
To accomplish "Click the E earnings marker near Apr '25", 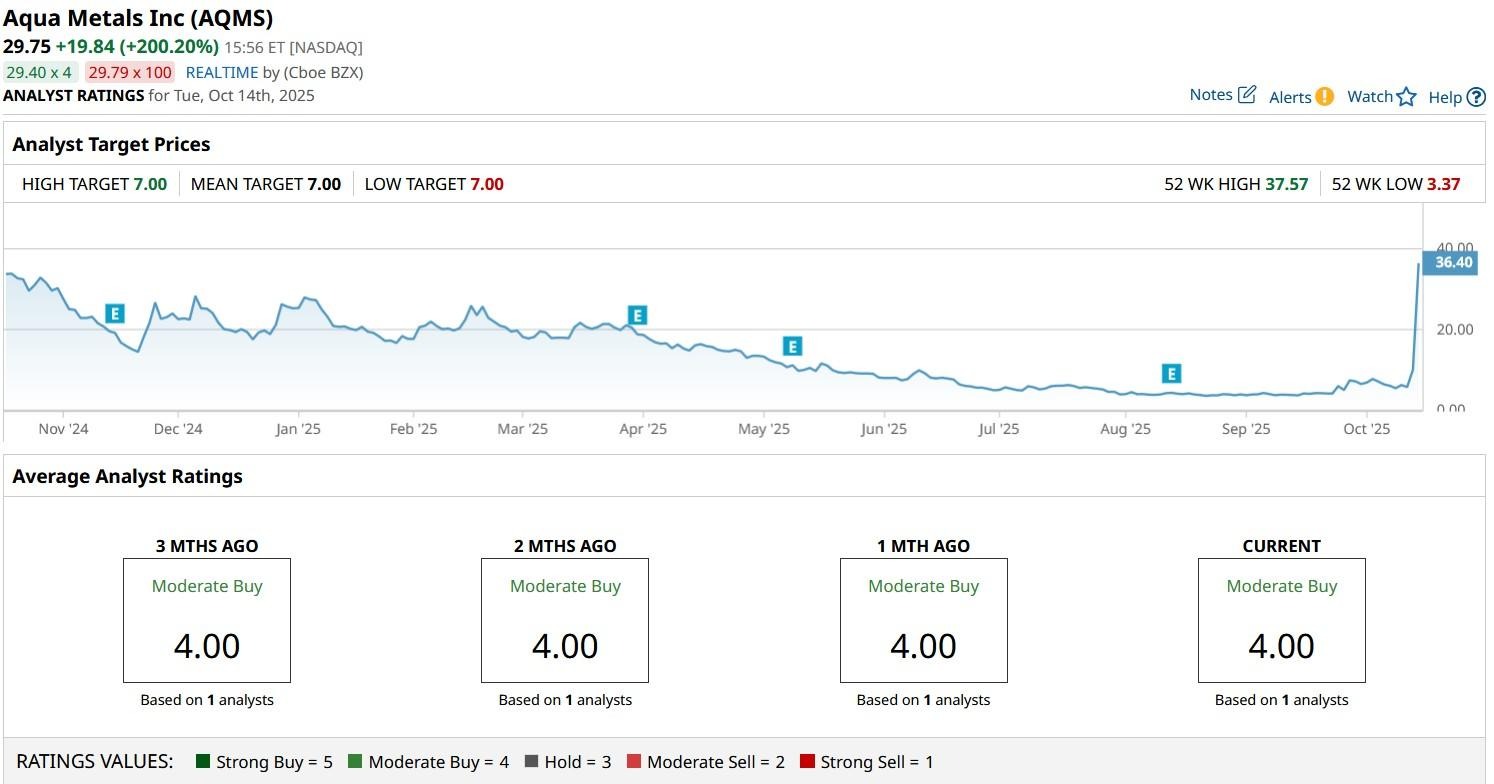I will click(636, 316).
